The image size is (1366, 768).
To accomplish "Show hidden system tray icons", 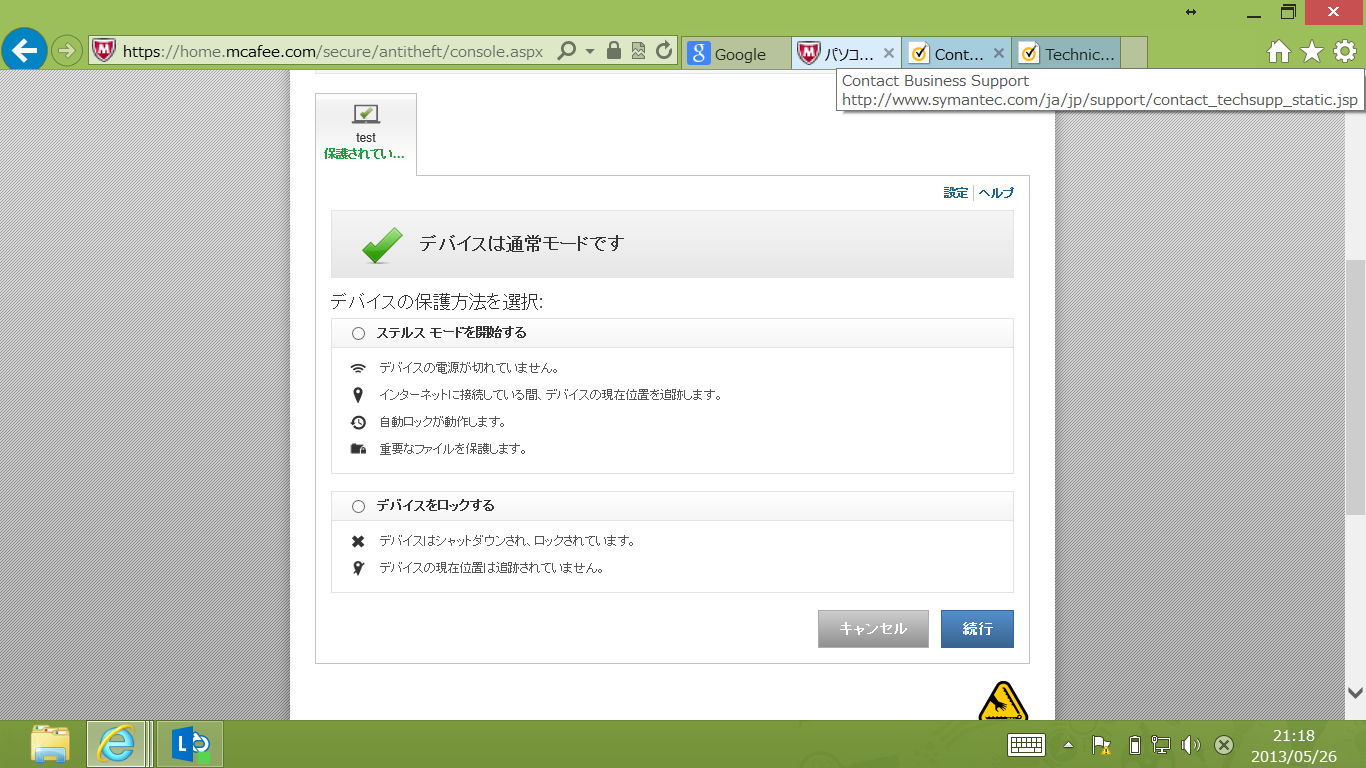I will tap(1069, 745).
